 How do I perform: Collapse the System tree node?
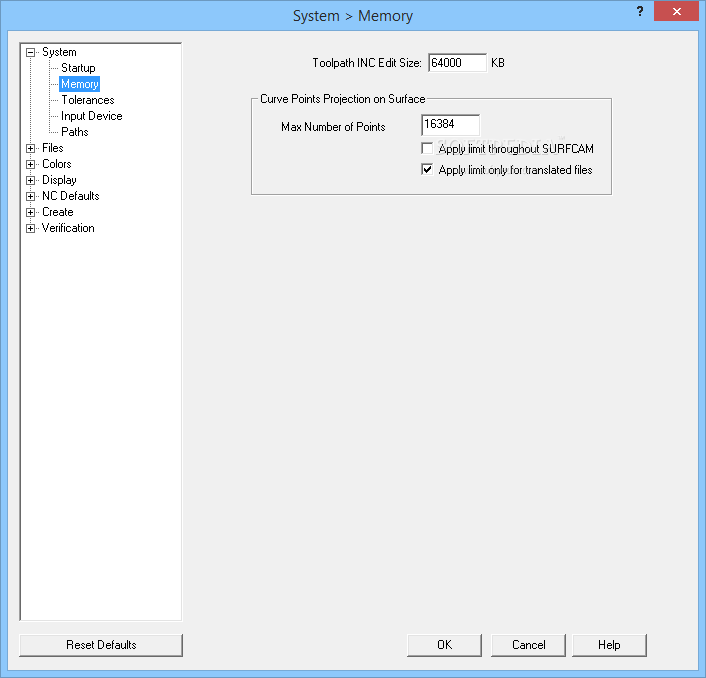pos(30,53)
